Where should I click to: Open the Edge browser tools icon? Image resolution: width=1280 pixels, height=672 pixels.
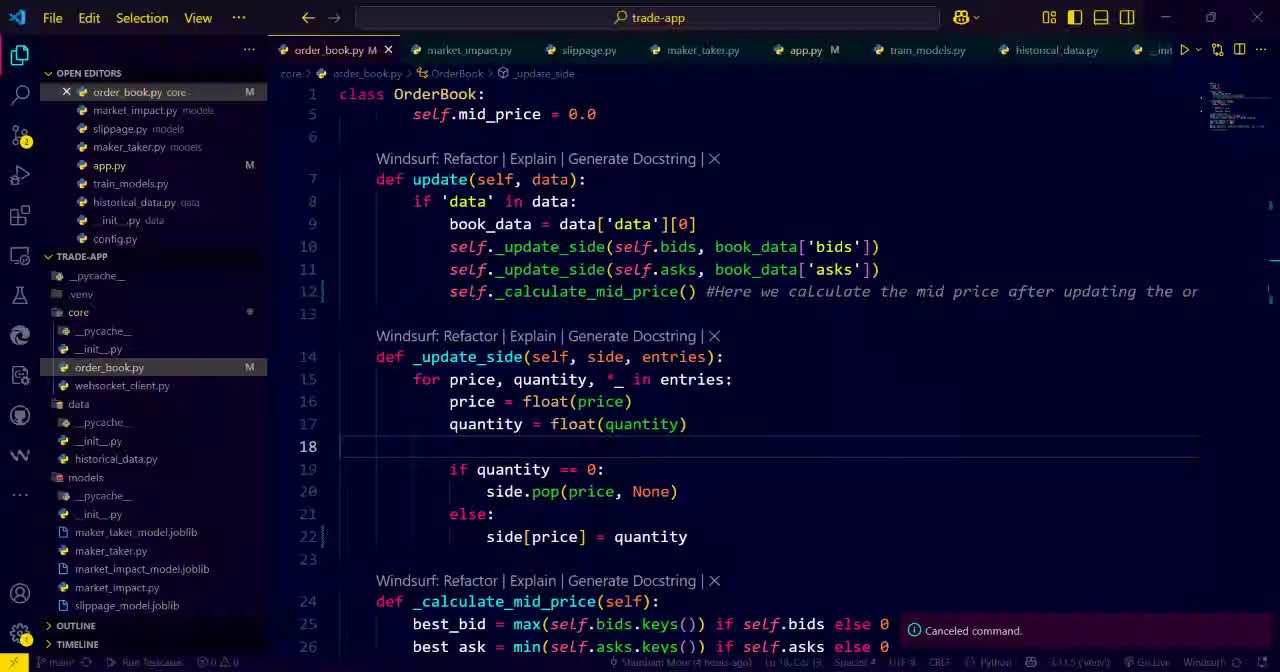(x=19, y=335)
